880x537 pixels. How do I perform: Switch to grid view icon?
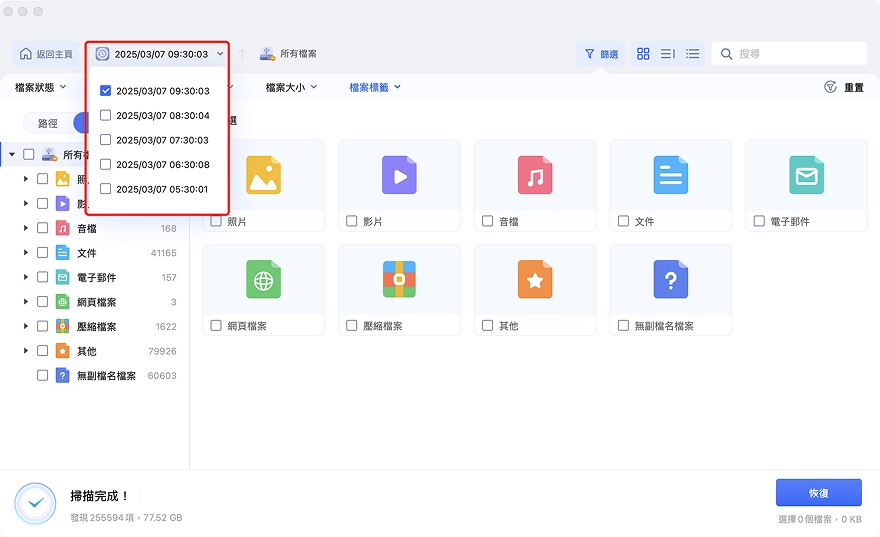[643, 54]
